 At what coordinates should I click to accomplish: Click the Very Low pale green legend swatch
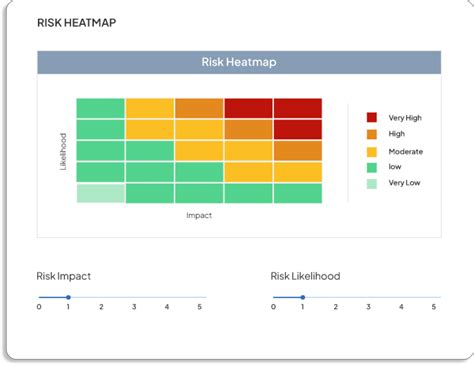(372, 184)
